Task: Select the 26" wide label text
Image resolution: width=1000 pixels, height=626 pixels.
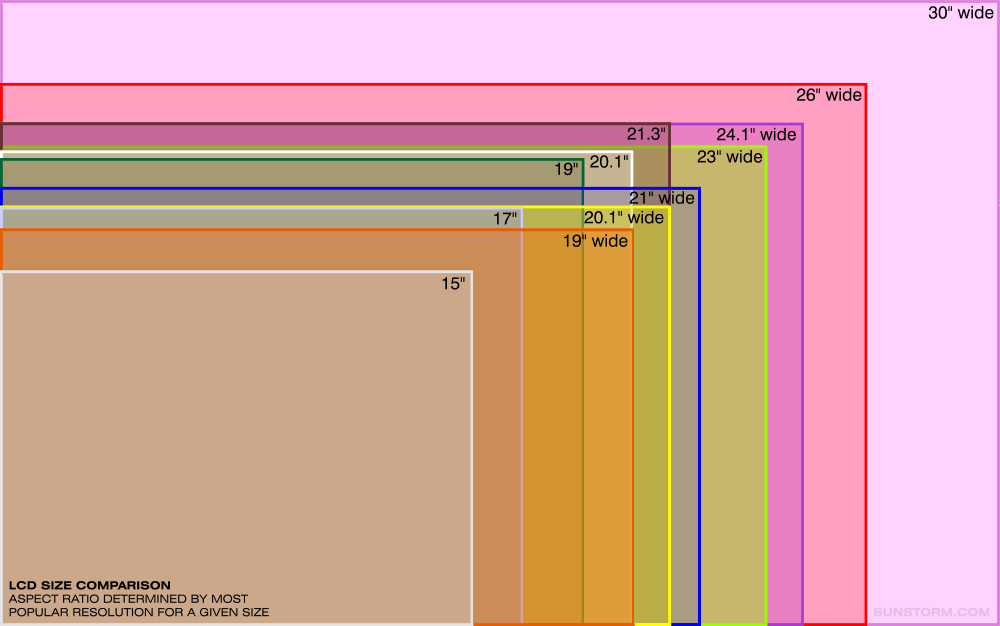Action: click(x=828, y=96)
